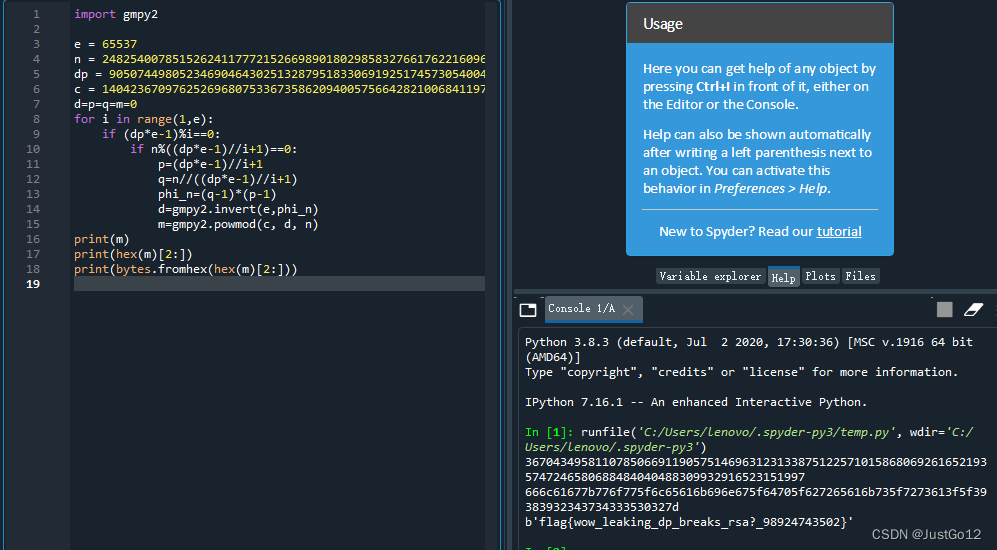The height and width of the screenshot is (550, 997).
Task: Clear console with the eraser icon
Action: pos(973,310)
